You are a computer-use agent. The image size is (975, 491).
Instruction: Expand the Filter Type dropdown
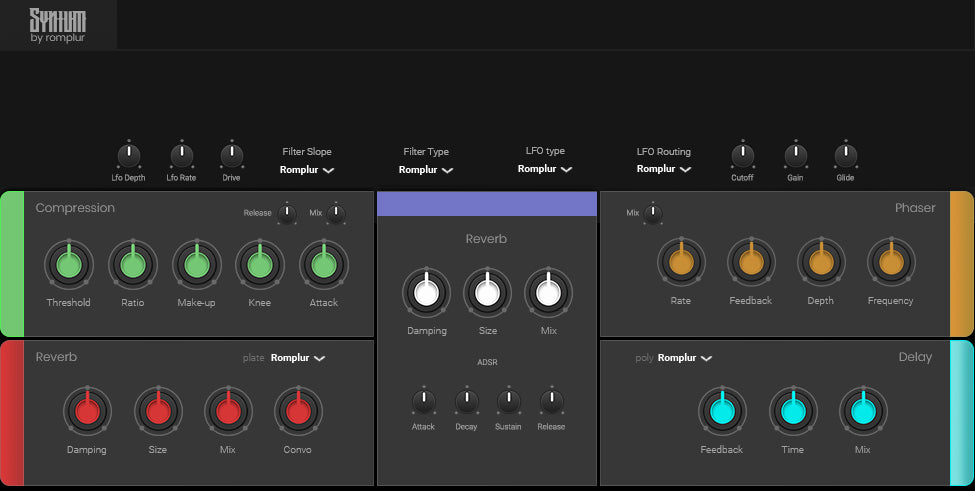[426, 170]
